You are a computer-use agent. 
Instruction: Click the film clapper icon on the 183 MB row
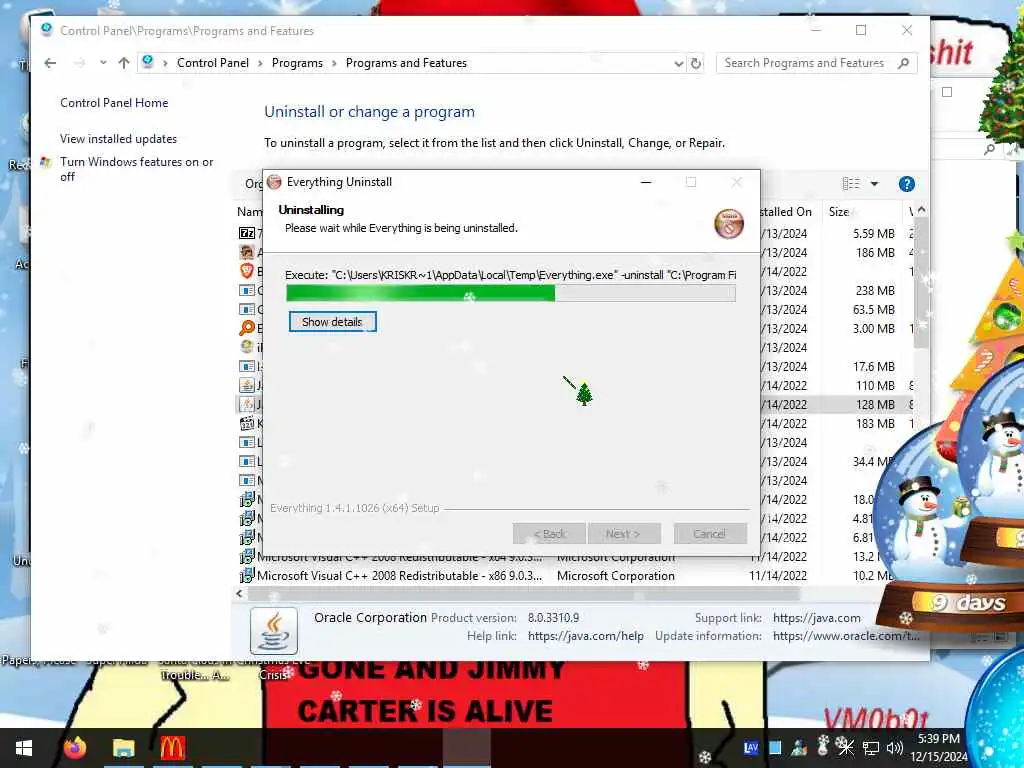[247, 423]
